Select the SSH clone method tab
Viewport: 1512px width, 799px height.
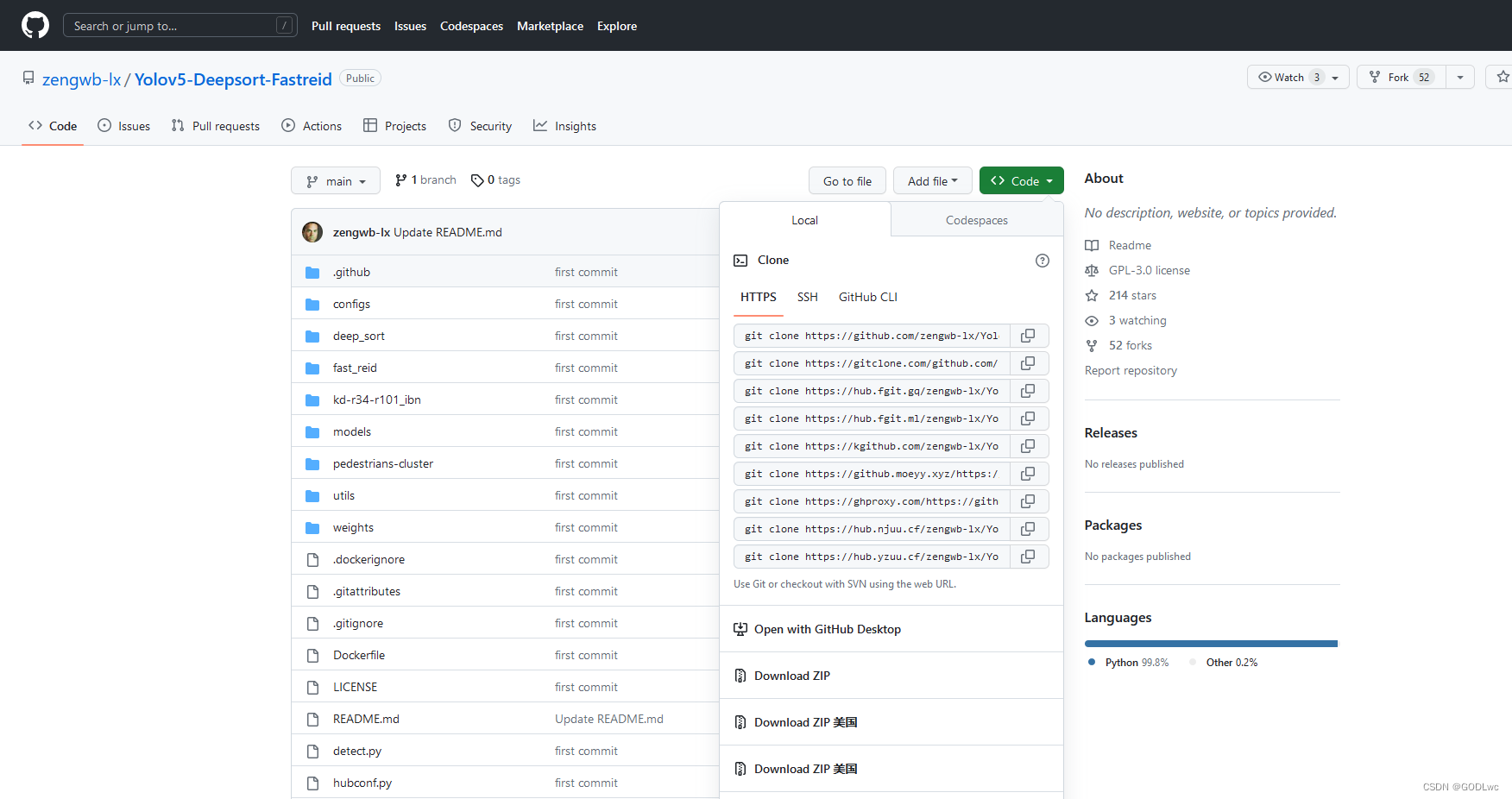(808, 297)
